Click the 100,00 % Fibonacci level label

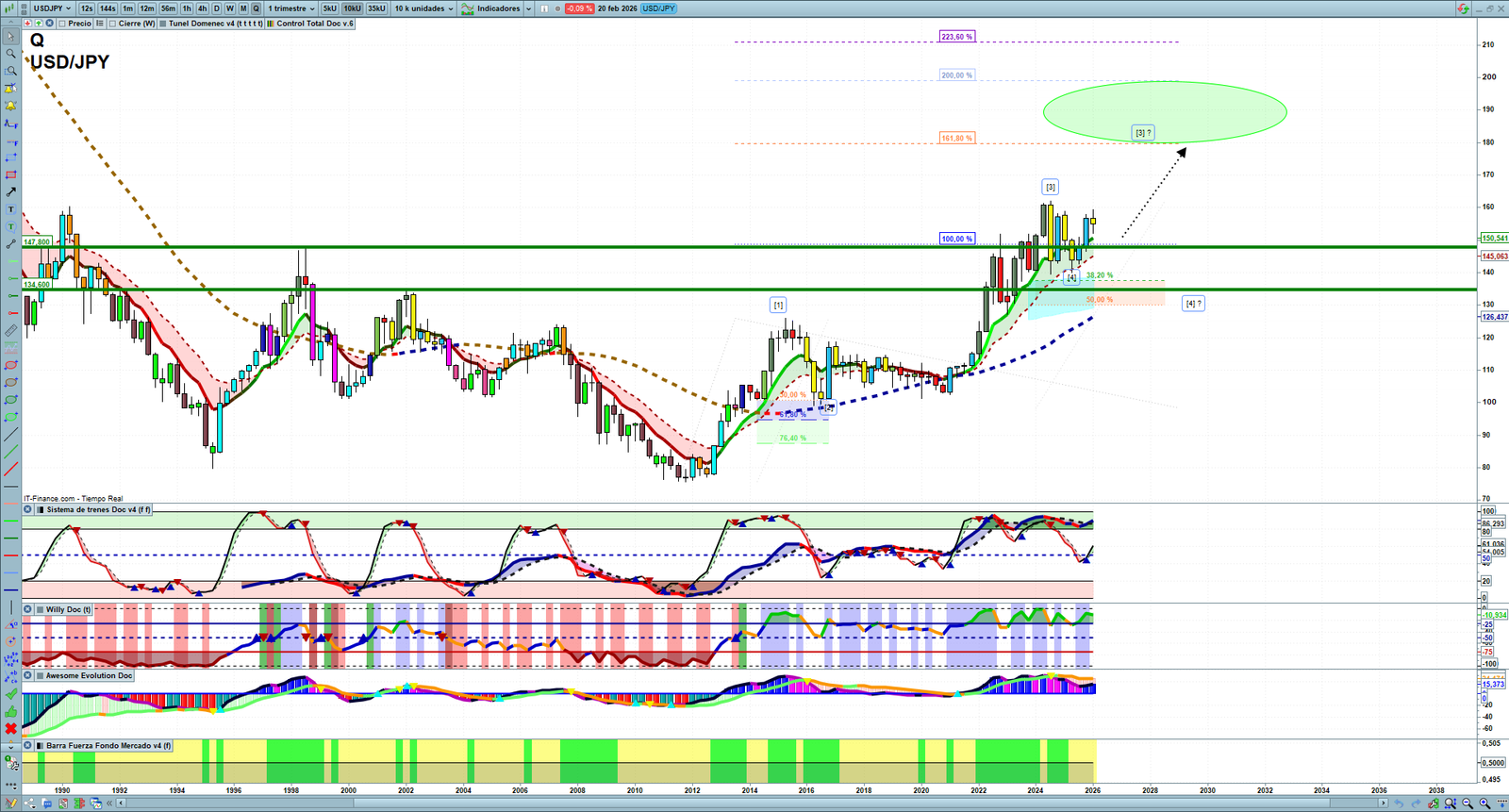point(956,239)
